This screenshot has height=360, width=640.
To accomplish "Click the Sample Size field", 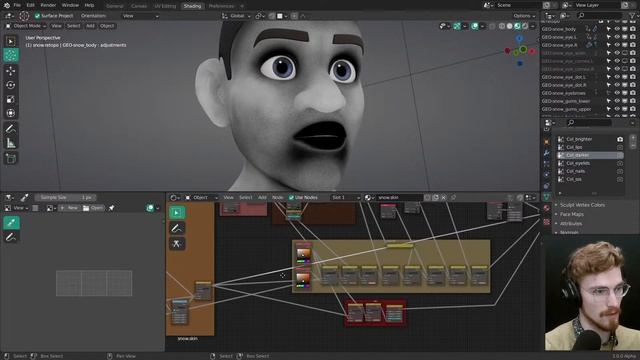I will click(x=65, y=198).
